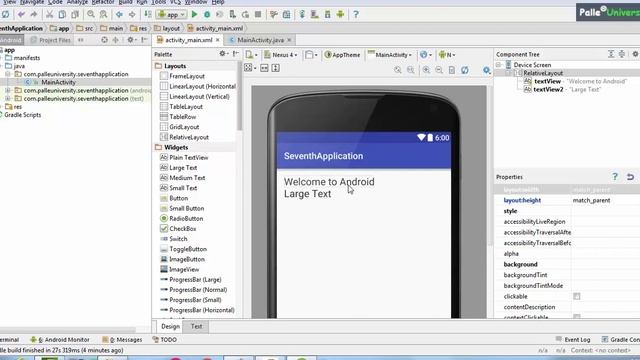The image size is (640, 360).
Task: Open the Project Files view tab
Action: point(51,40)
